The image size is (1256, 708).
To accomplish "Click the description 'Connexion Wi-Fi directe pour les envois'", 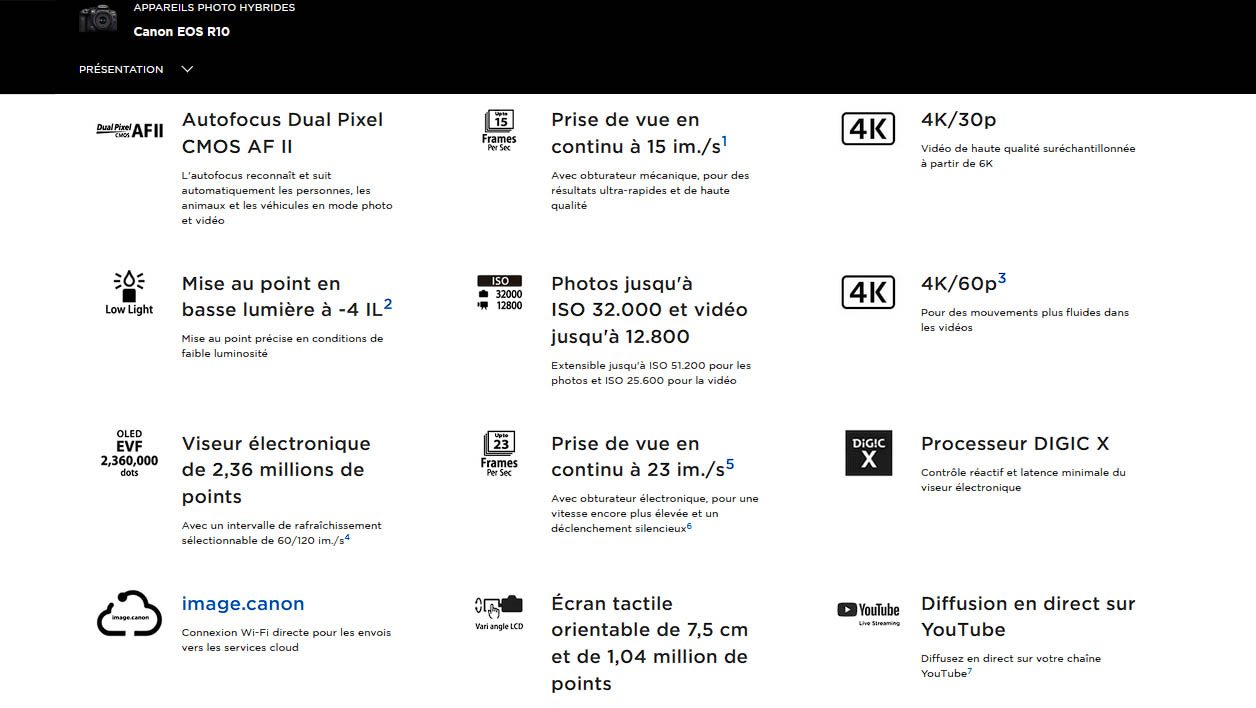I will [286, 640].
